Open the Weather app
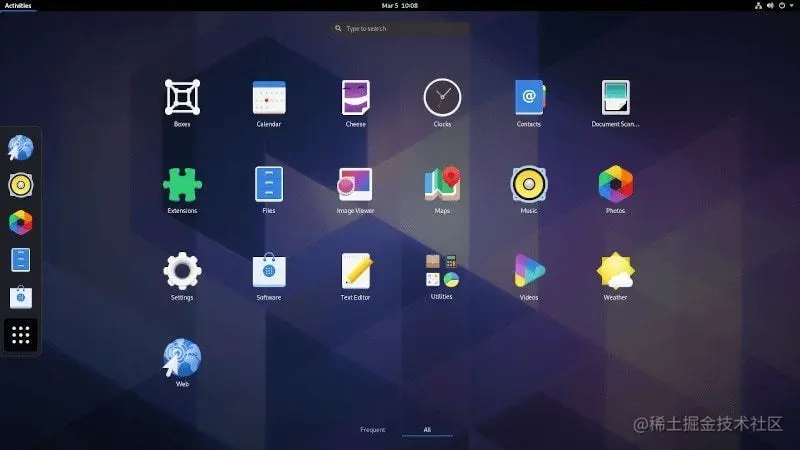This screenshot has height=450, width=800. click(615, 271)
